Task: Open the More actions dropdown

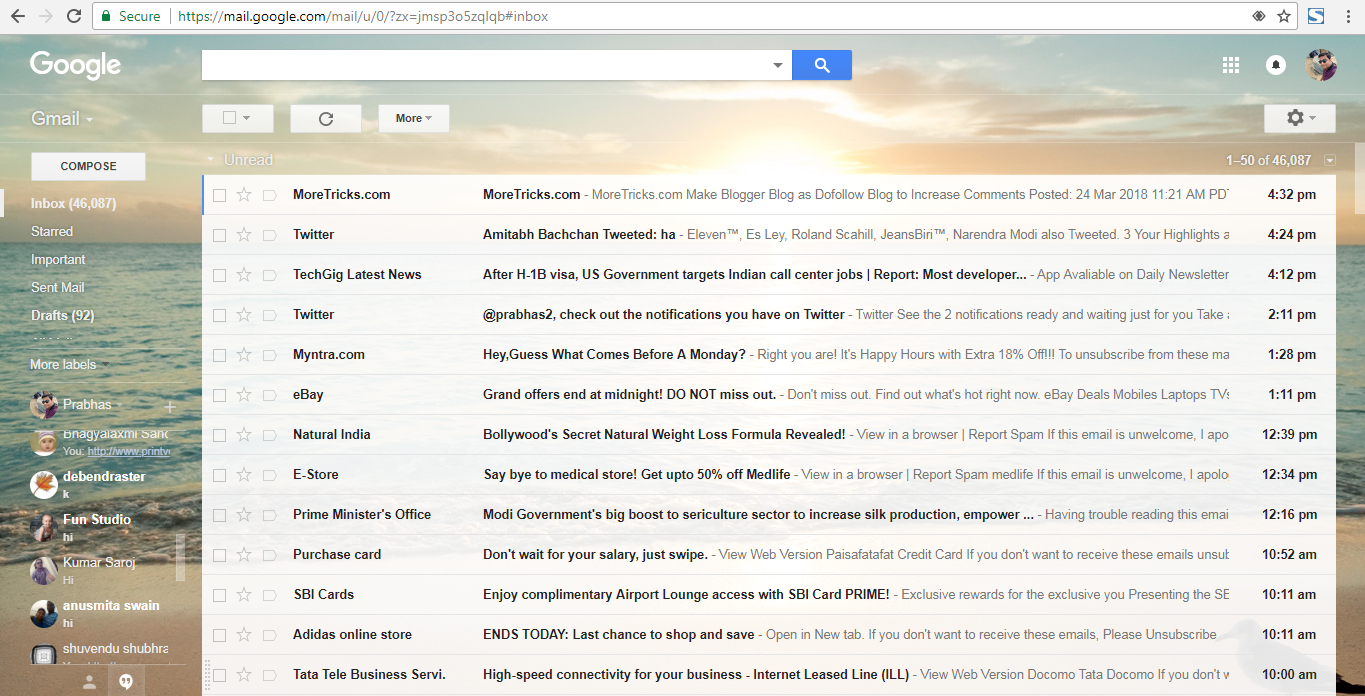Action: [413, 118]
